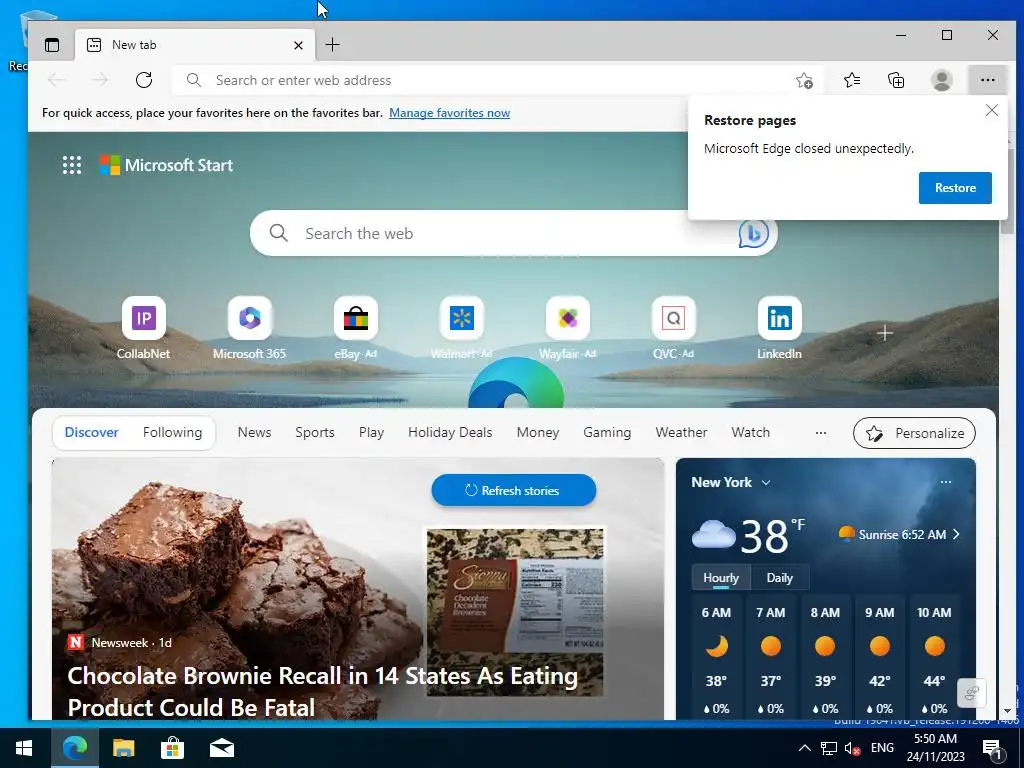Click Manage favorites now link

449,113
